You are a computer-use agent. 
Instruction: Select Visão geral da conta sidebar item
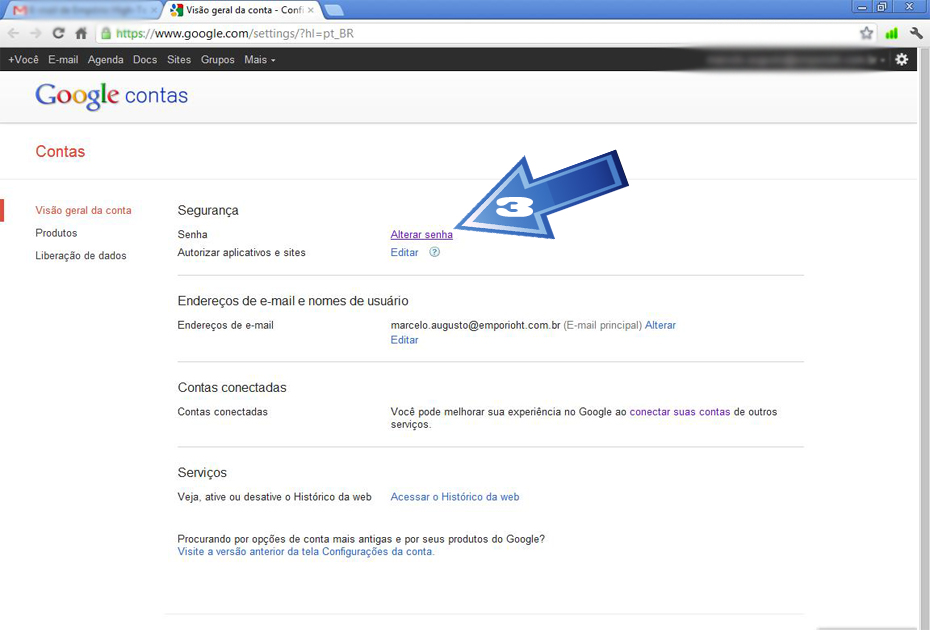[83, 210]
